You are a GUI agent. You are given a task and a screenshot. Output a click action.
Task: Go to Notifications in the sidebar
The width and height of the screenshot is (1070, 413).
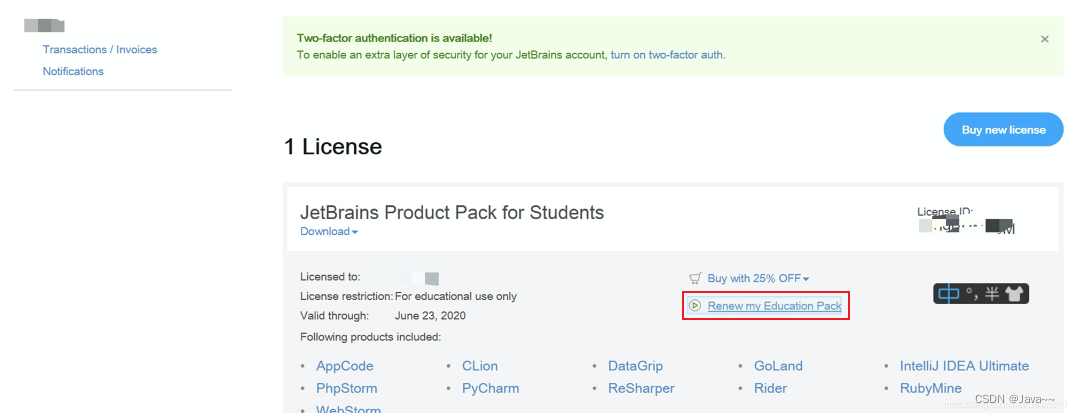pos(73,71)
